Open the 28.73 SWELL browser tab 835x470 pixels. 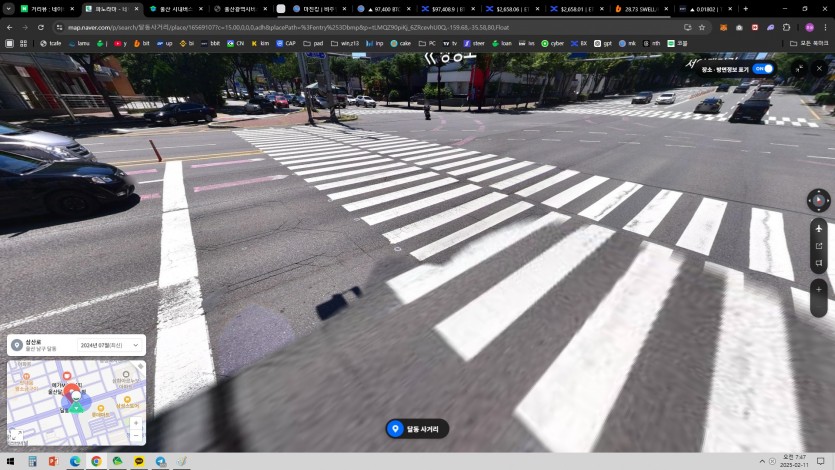tap(642, 9)
